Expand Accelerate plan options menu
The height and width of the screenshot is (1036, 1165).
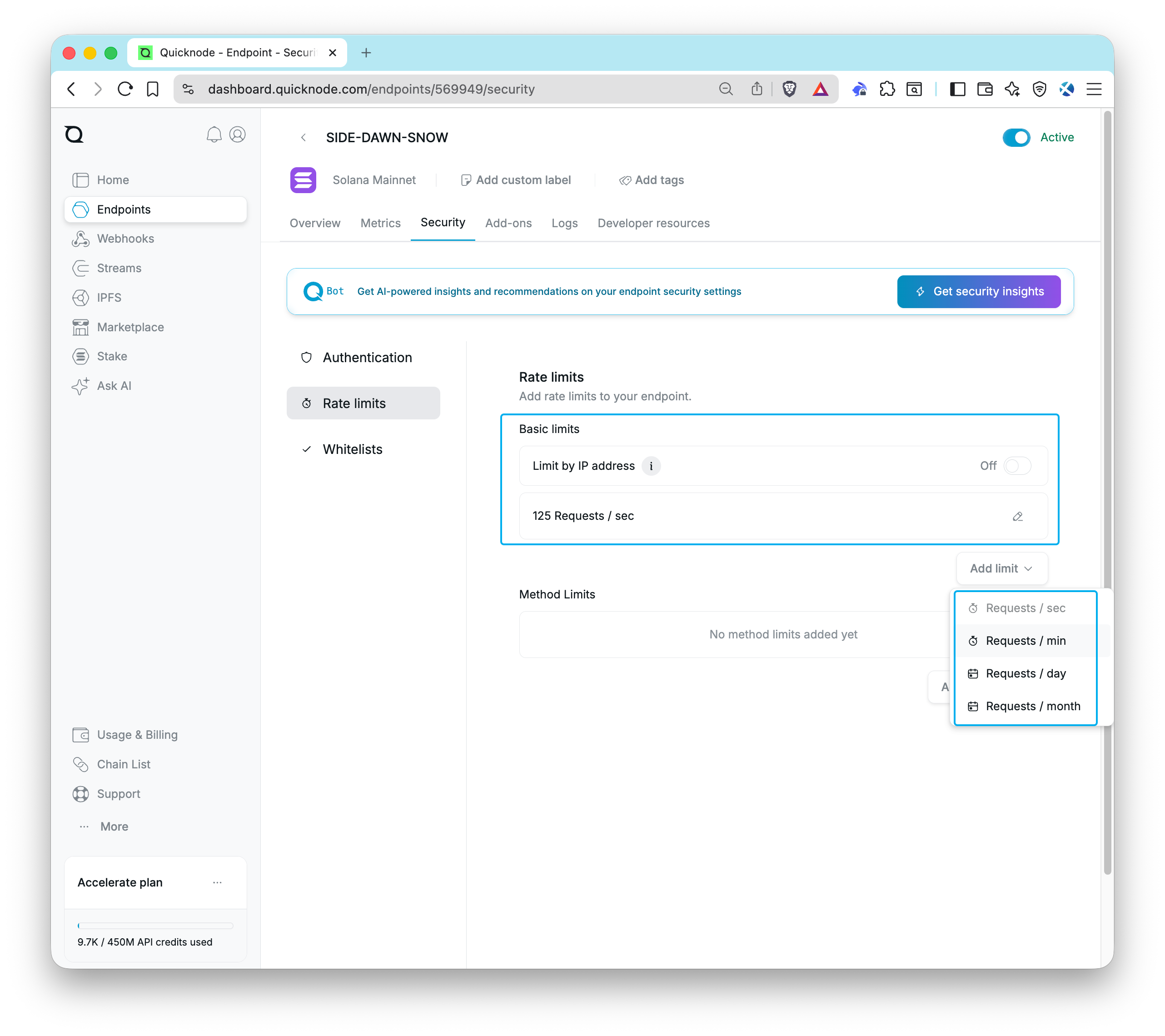point(217,882)
